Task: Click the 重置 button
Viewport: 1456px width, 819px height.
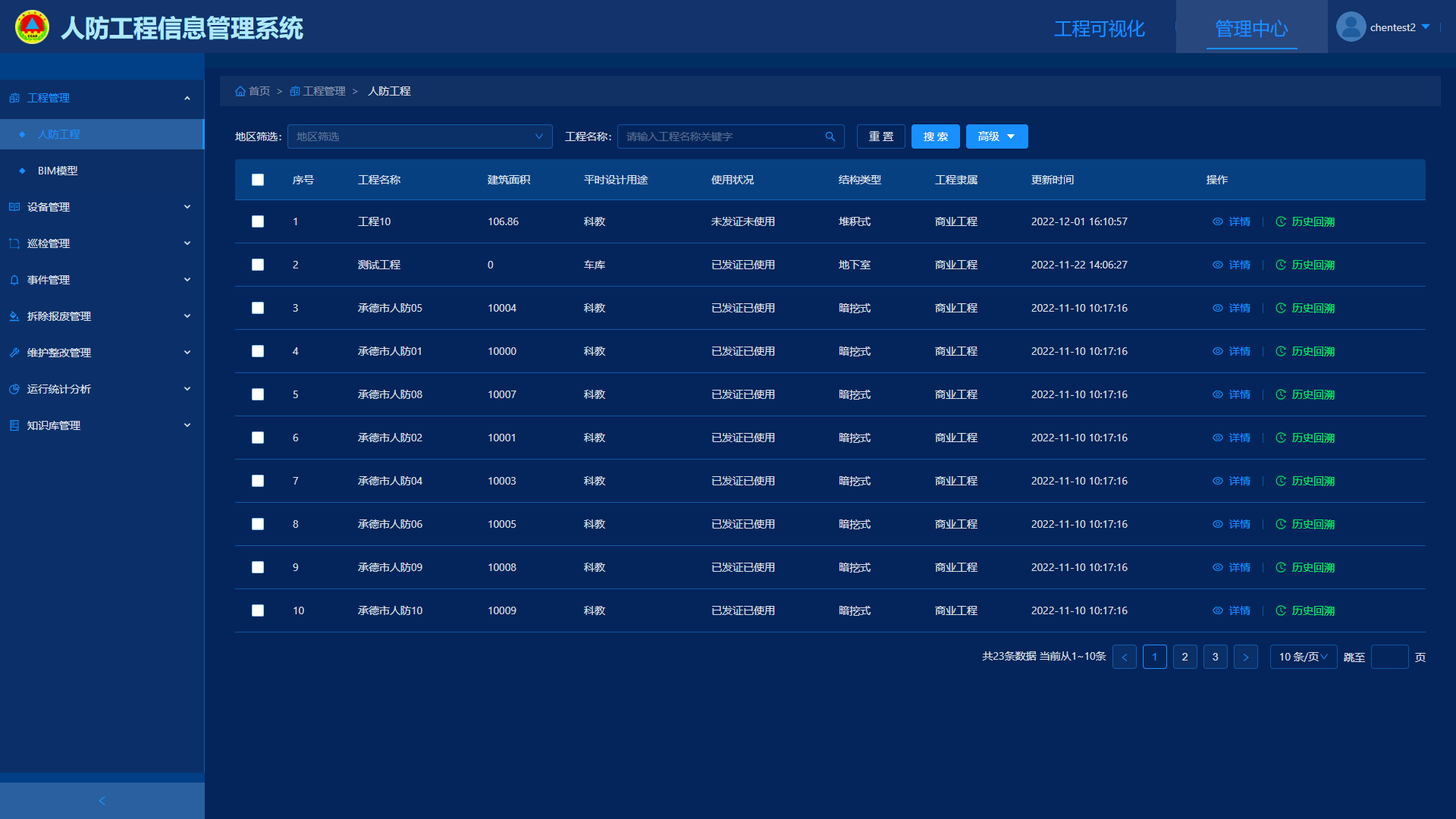Action: tap(880, 136)
